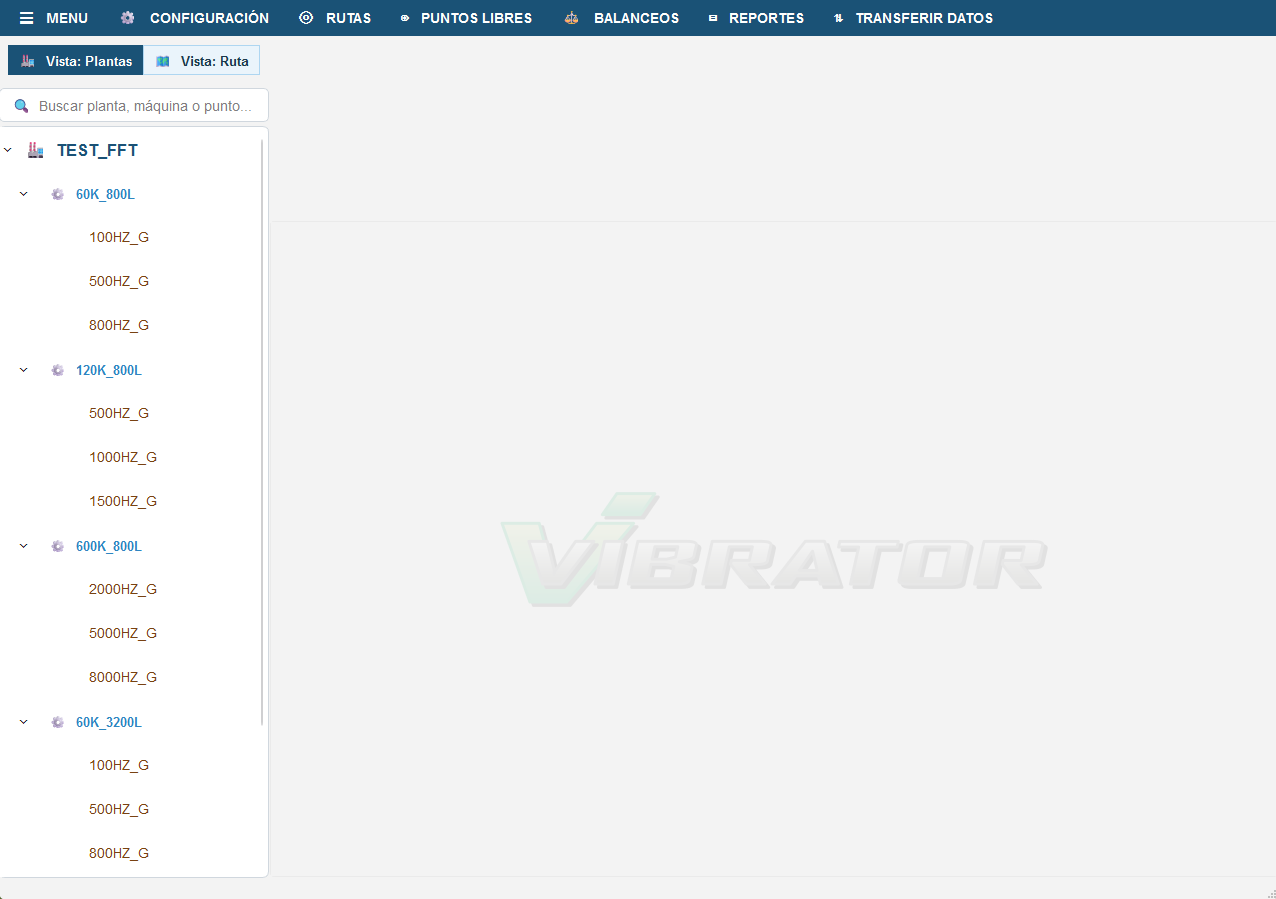This screenshot has height=899, width=1276.
Task: Click the Reportes icon
Action: coord(713,18)
